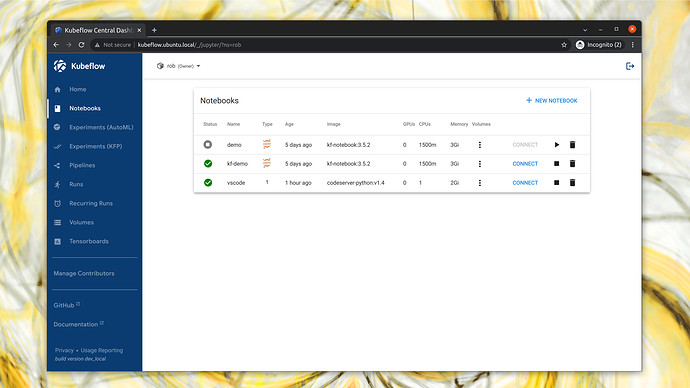This screenshot has height=388, width=690.
Task: Show volumes menu for kf-demo notebook
Action: pos(480,164)
